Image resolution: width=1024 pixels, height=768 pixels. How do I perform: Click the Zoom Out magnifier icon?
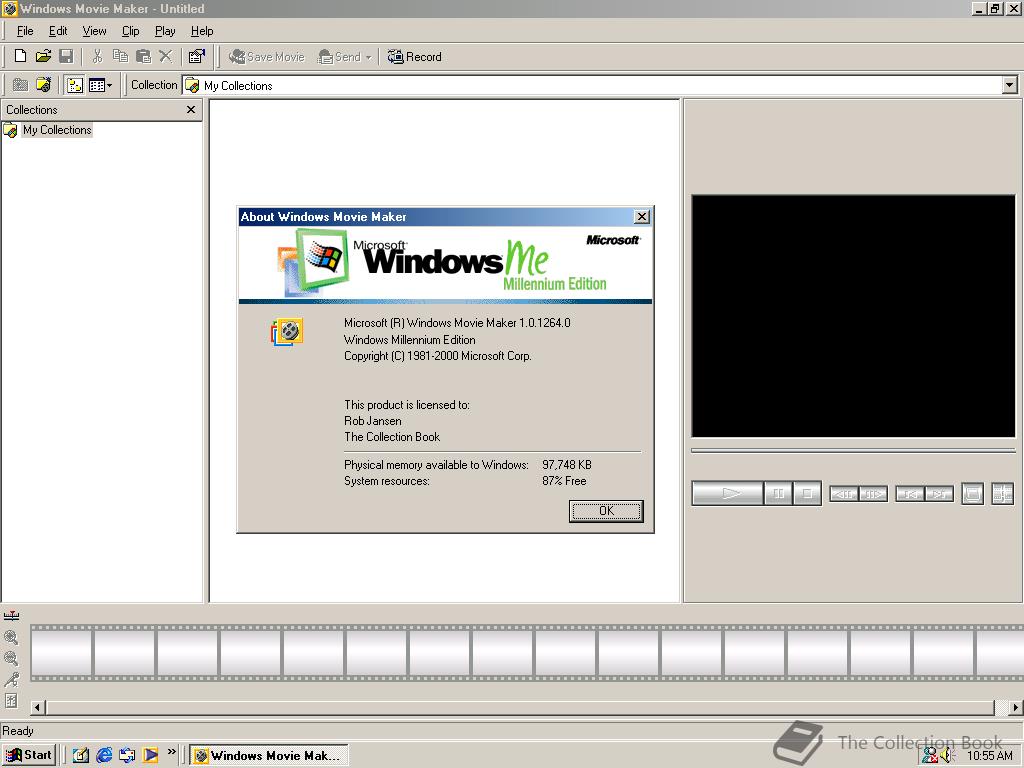click(11, 658)
